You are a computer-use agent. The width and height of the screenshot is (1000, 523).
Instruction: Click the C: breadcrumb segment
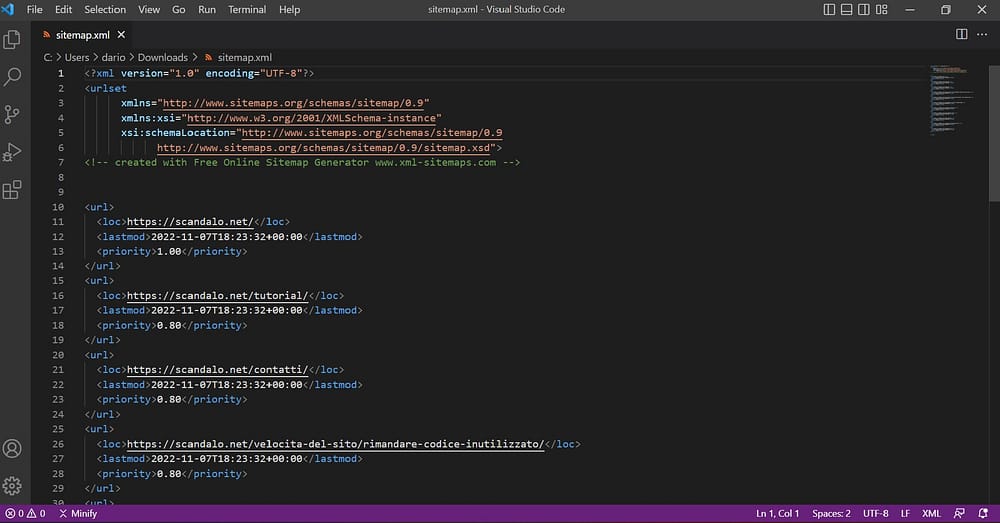[47, 57]
